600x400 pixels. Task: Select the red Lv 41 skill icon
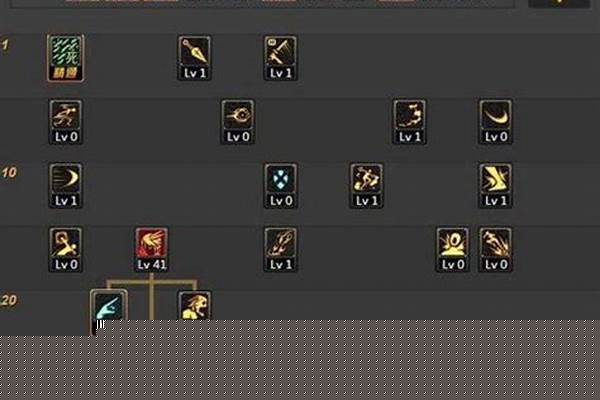pyautogui.click(x=152, y=250)
